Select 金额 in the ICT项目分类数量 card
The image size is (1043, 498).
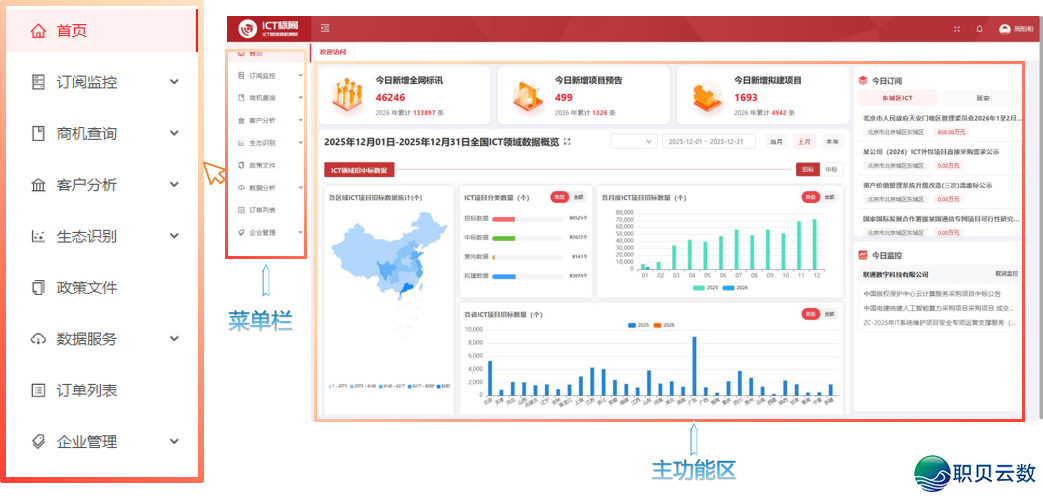coord(577,197)
